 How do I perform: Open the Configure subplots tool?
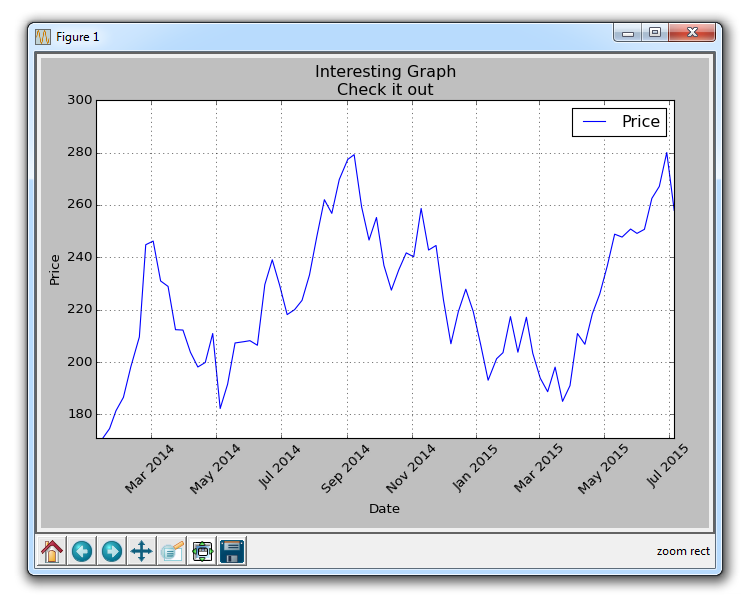(202, 551)
